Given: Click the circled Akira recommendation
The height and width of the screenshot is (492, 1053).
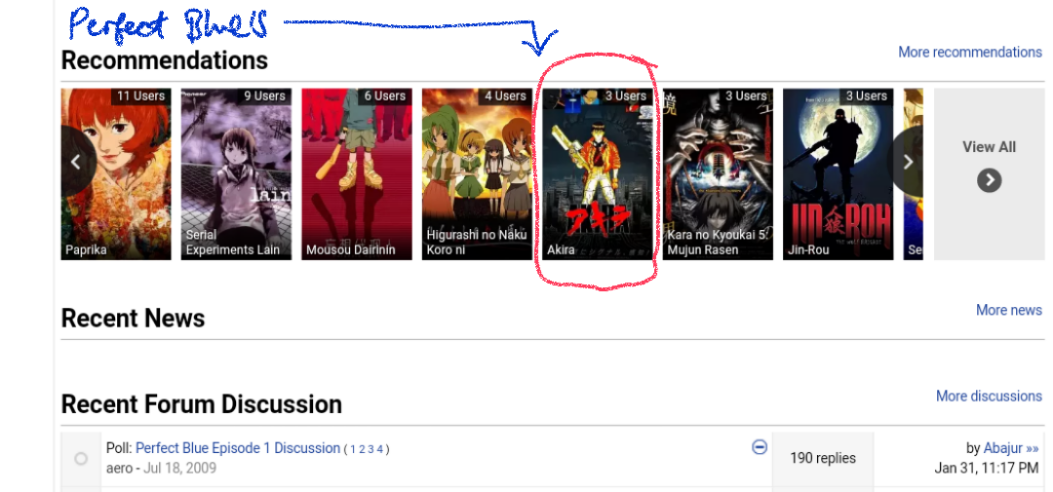Looking at the screenshot, I should (x=597, y=174).
